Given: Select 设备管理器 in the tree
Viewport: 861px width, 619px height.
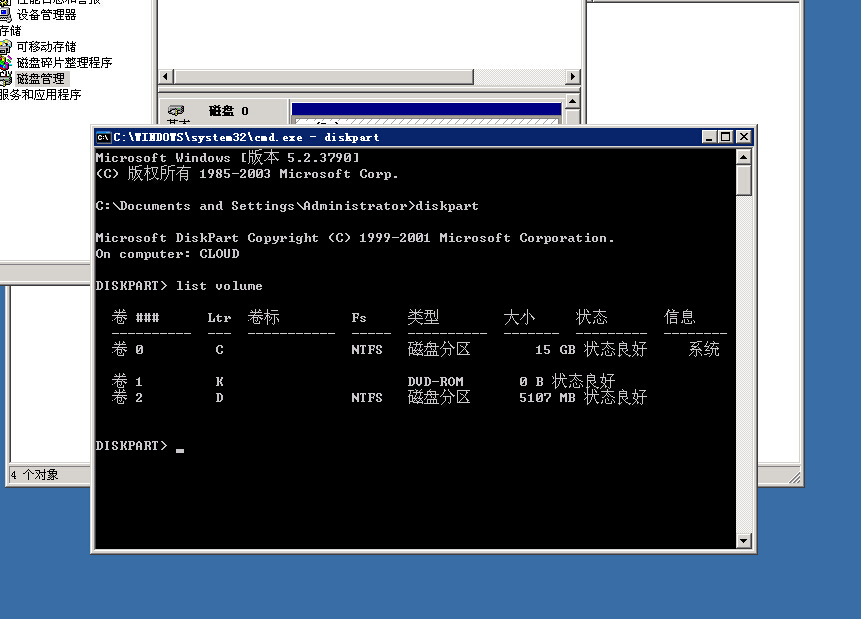Looking at the screenshot, I should [47, 15].
